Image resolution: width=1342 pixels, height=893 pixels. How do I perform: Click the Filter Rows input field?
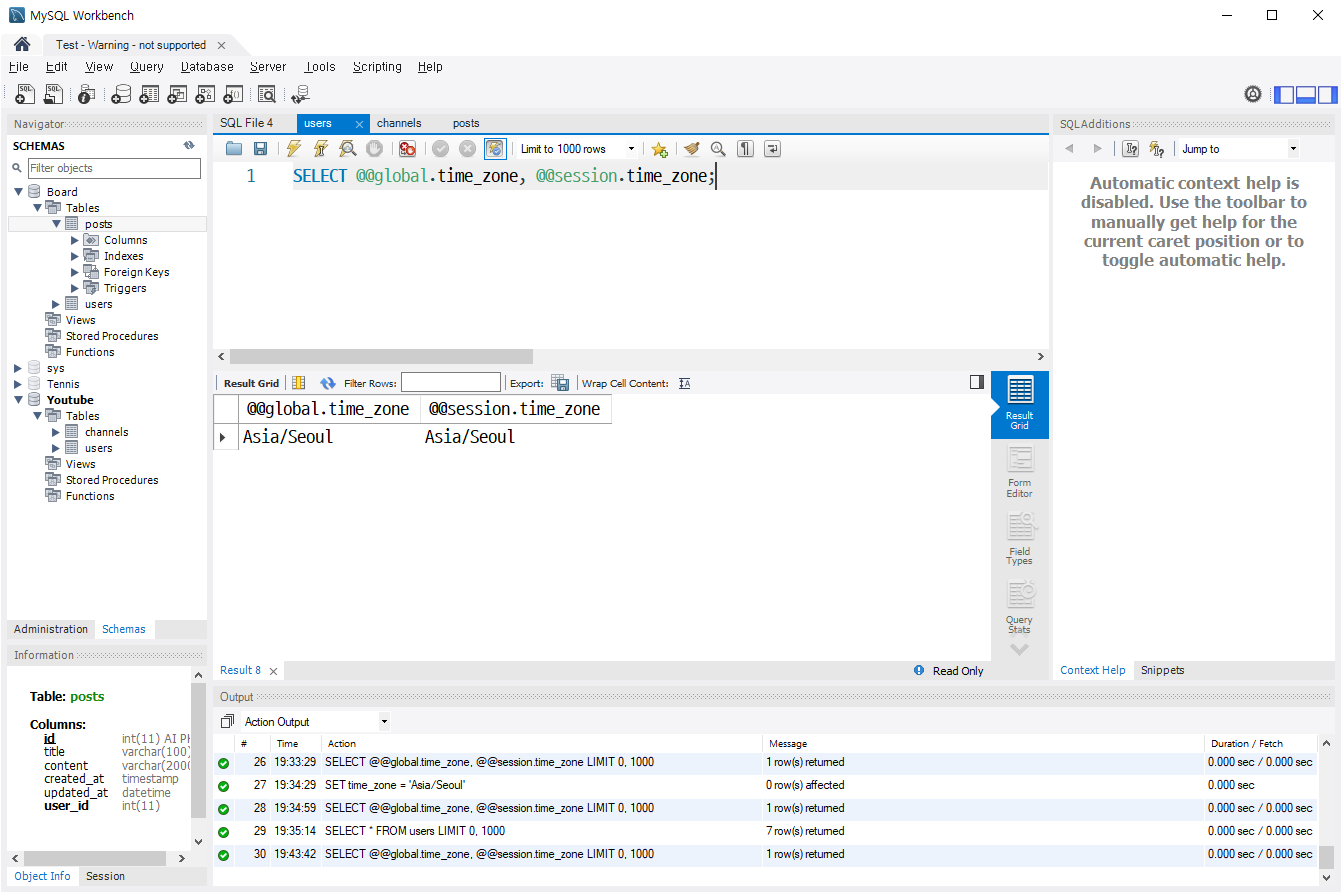451,383
